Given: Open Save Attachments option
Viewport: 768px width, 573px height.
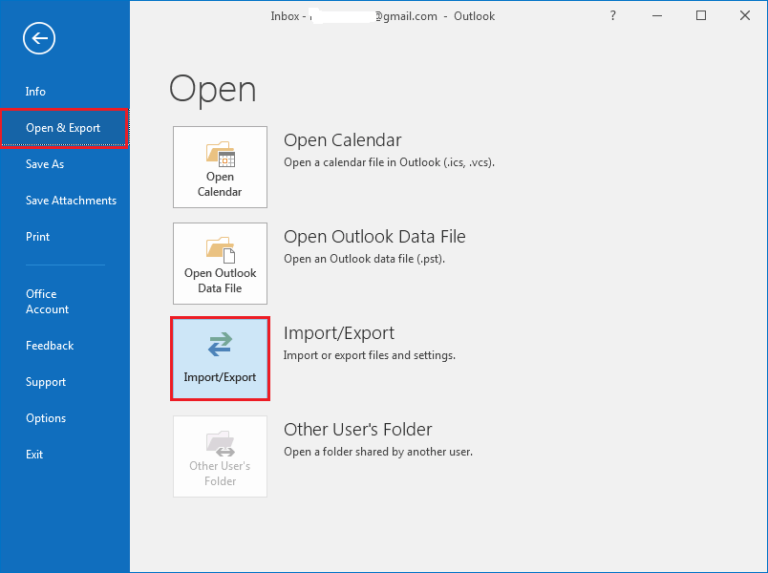Looking at the screenshot, I should click(x=71, y=200).
